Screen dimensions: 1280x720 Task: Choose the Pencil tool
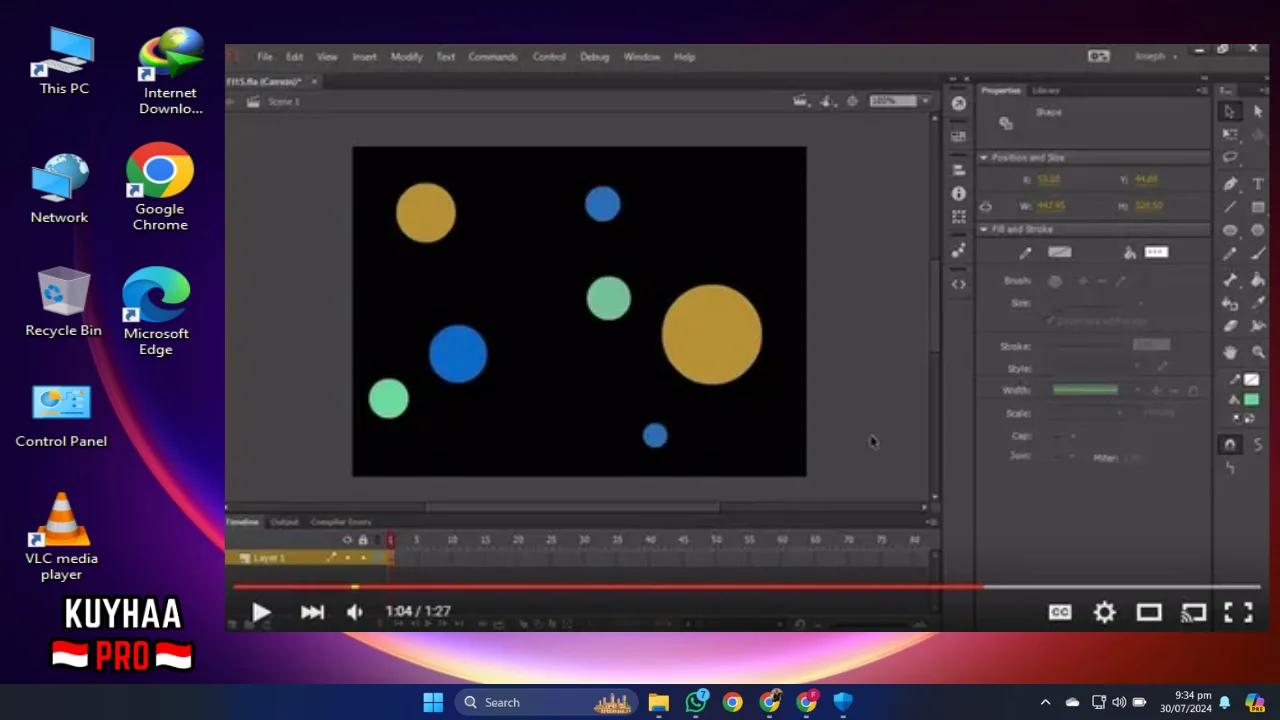(x=1230, y=253)
